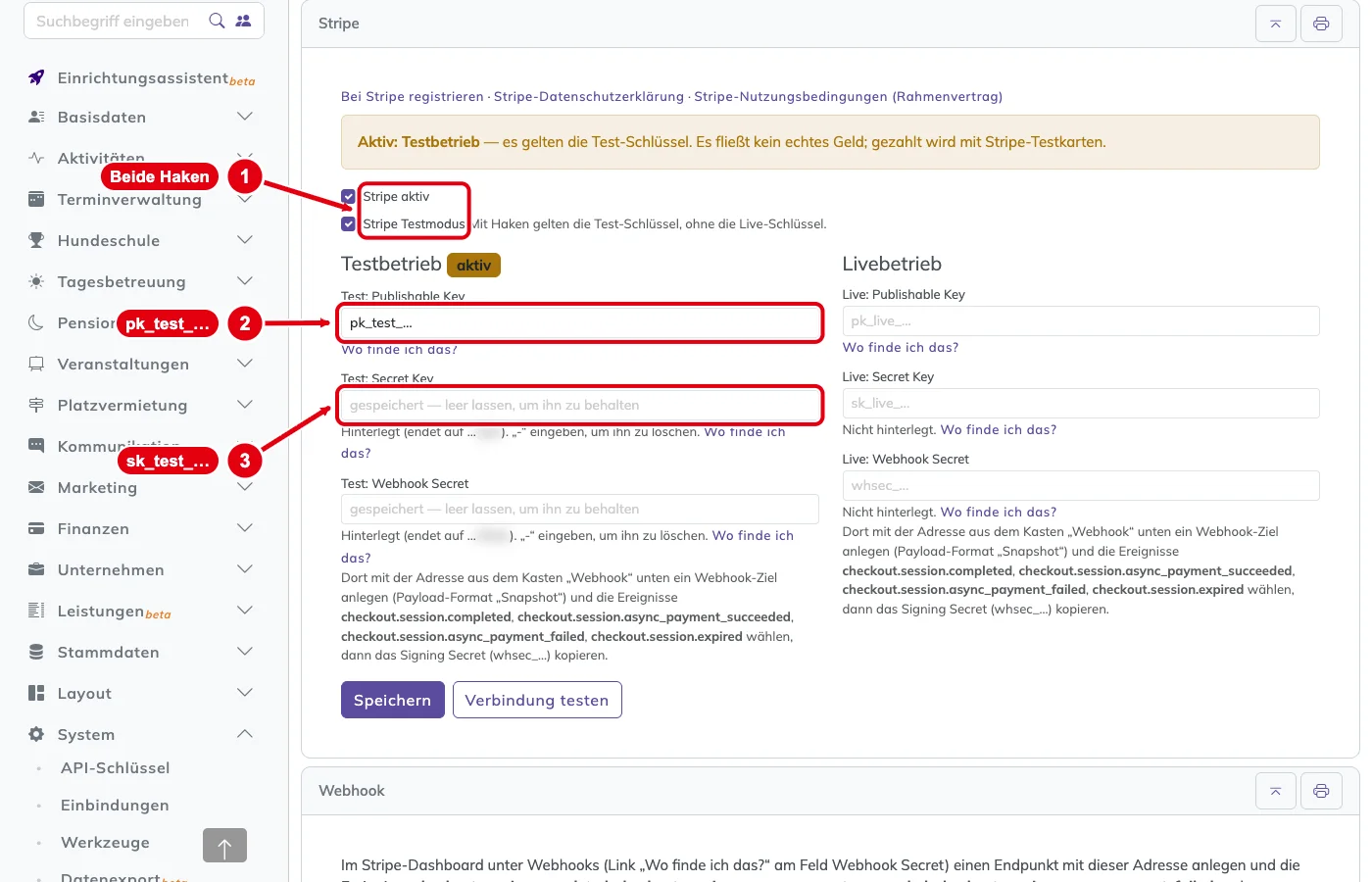
Task: Expand the Leistungen menu chevron
Action: click(245, 611)
